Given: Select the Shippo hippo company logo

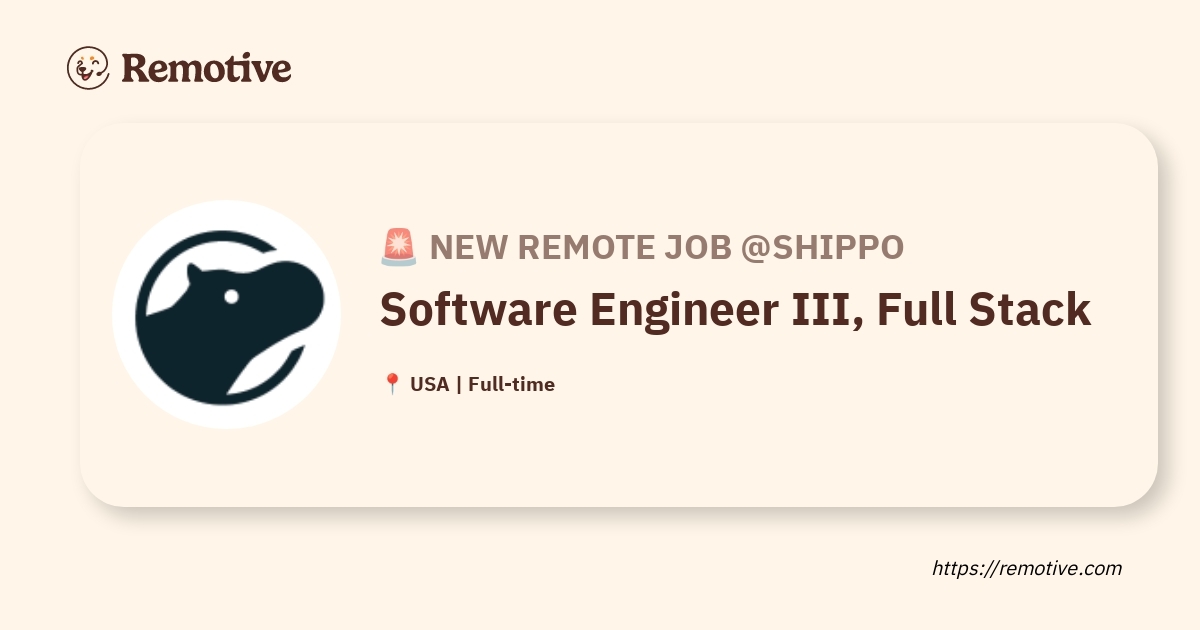Looking at the screenshot, I should 227,315.
